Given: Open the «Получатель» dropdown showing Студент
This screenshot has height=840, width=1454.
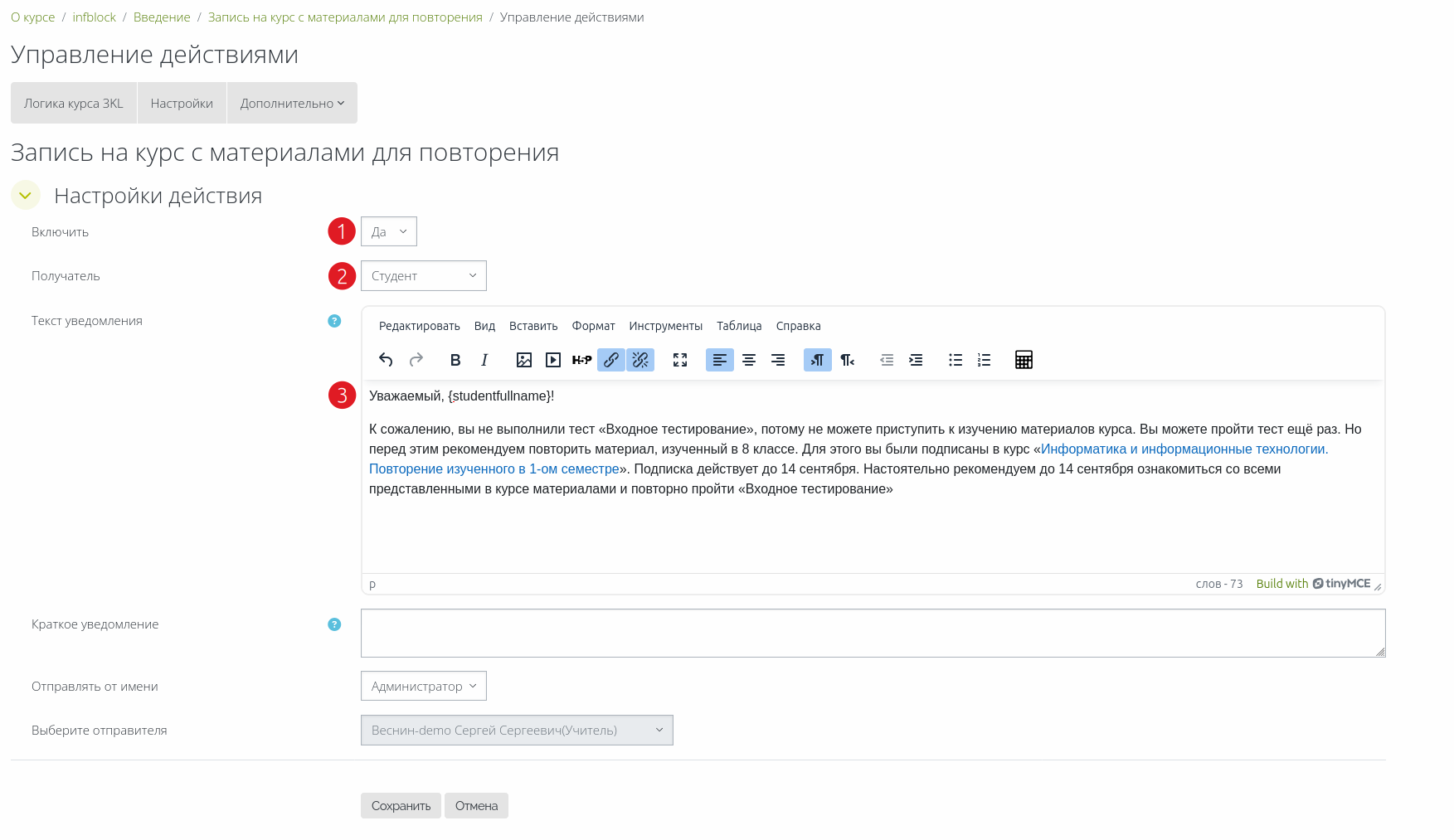Looking at the screenshot, I should pos(423,276).
